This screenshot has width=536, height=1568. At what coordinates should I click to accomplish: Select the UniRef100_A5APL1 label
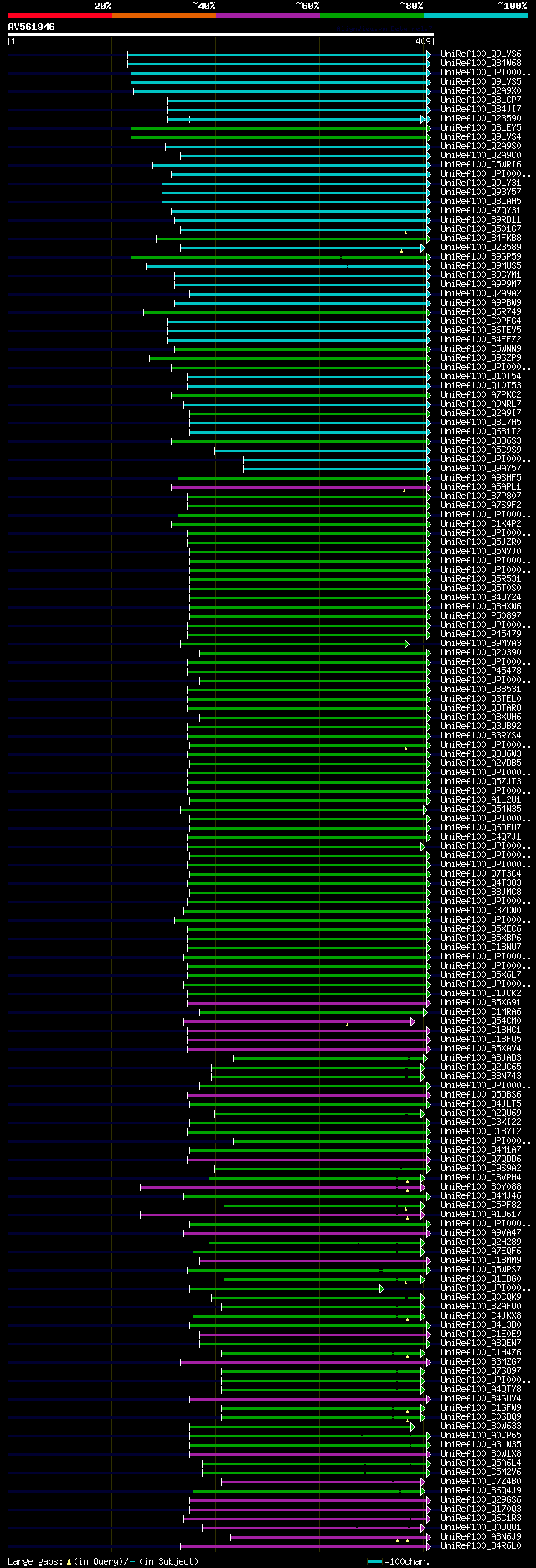[x=481, y=487]
